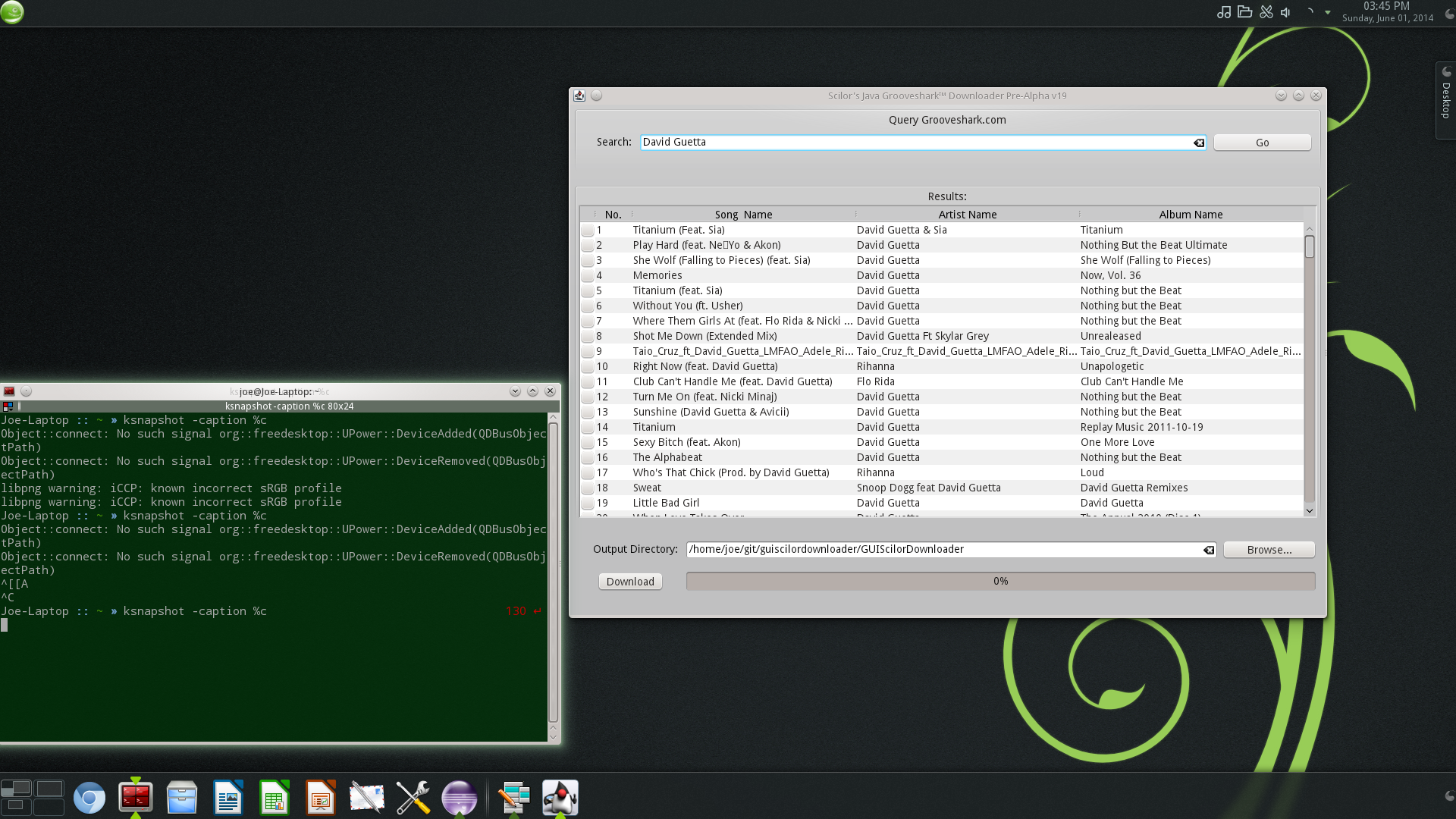The width and height of the screenshot is (1456, 819).
Task: Switch to the Java Duke taskbar icon
Action: pyautogui.click(x=560, y=798)
